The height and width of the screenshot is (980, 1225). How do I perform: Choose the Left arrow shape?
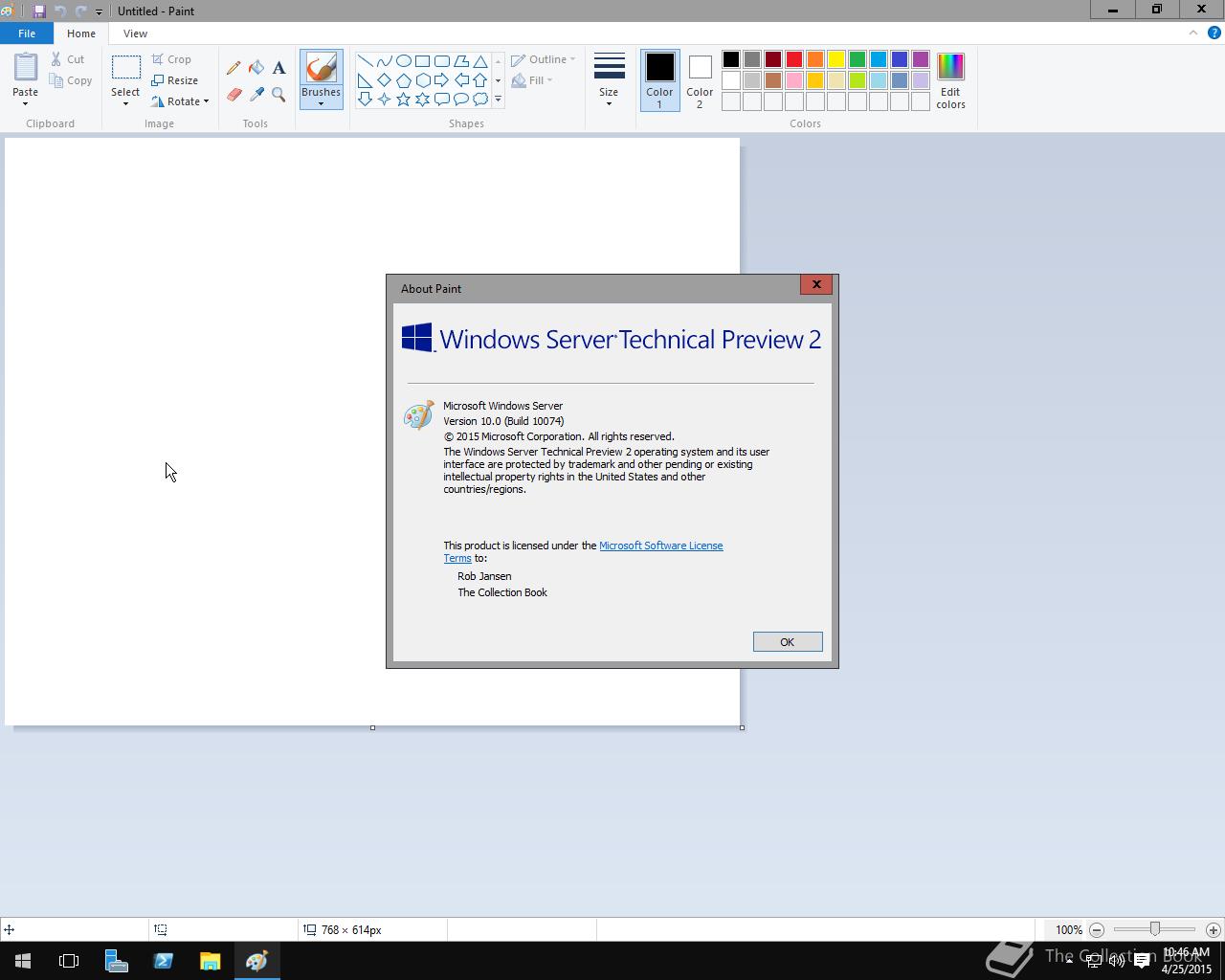point(460,80)
